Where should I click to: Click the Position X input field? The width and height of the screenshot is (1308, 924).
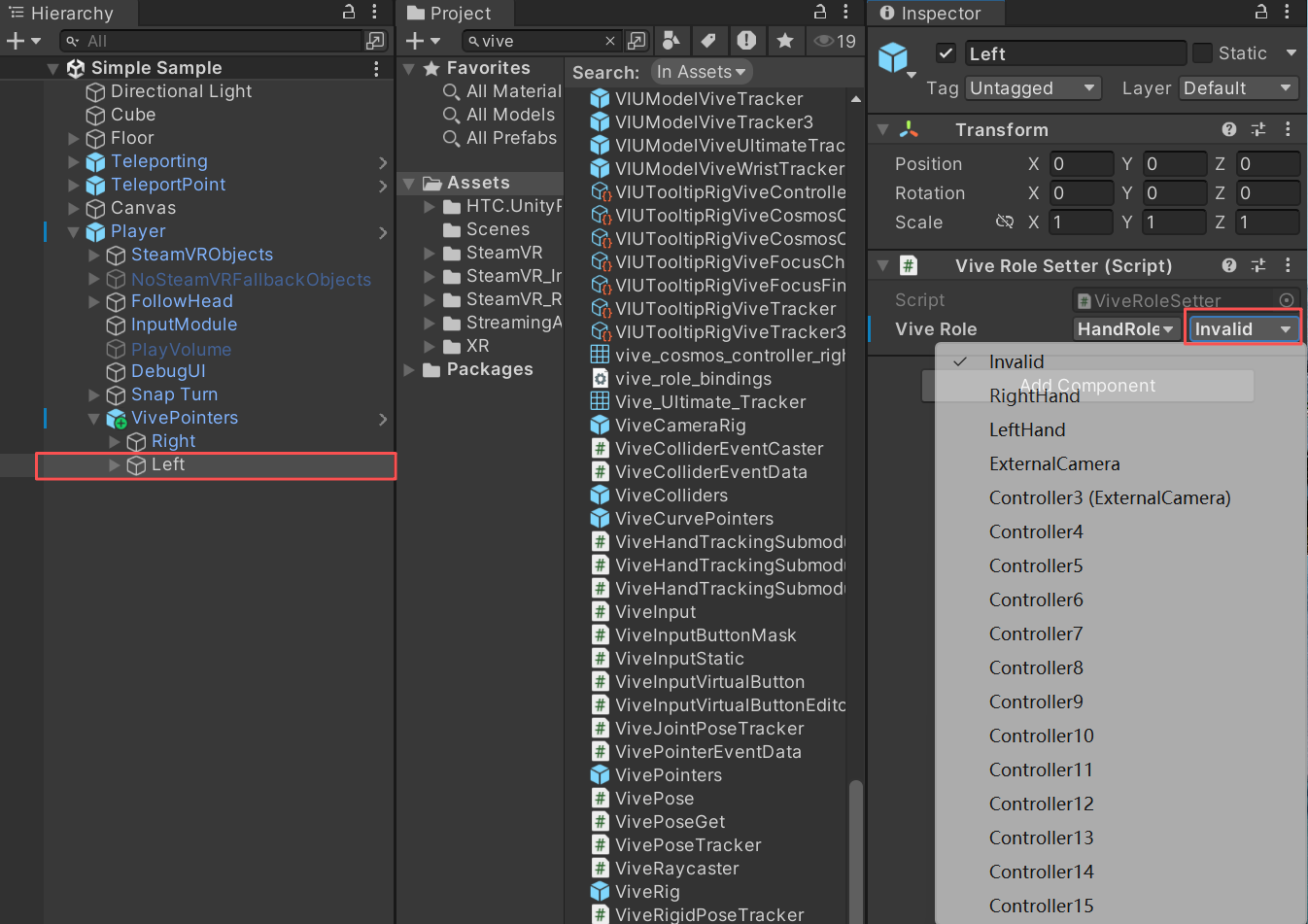point(1081,164)
